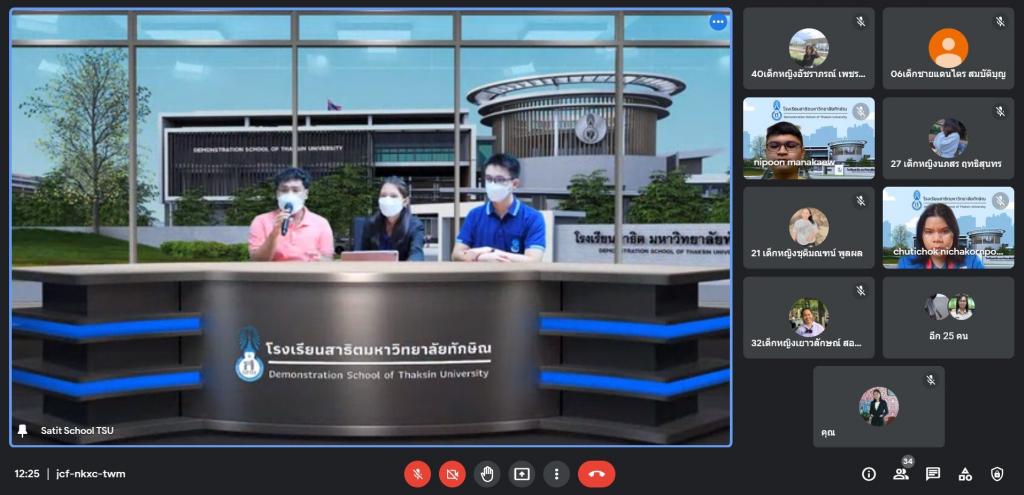Open the อีก 25 คน more participants tile
Image resolution: width=1024 pixels, height=495 pixels.
pyautogui.click(x=948, y=317)
